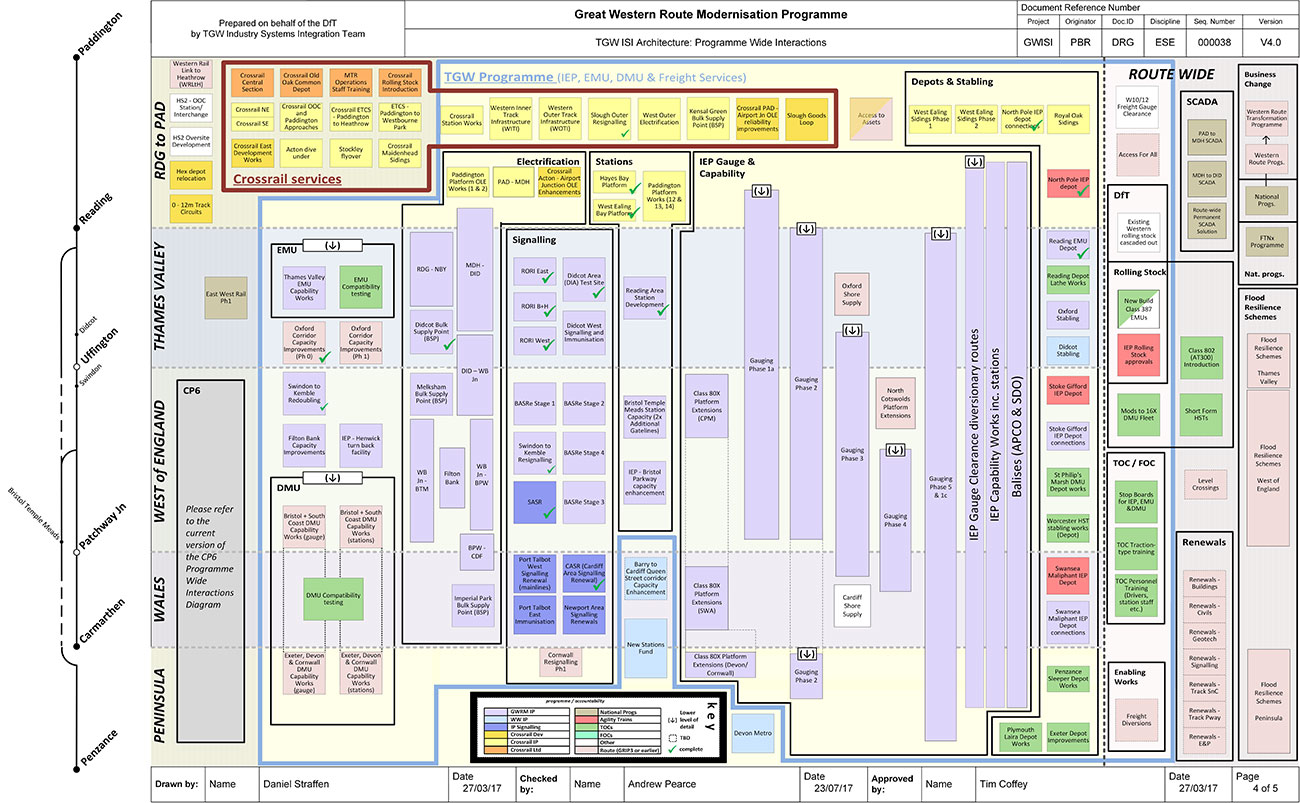The height and width of the screenshot is (803, 1300).
Task: Expand the EMU lower-detail arrow
Action: 332,246
